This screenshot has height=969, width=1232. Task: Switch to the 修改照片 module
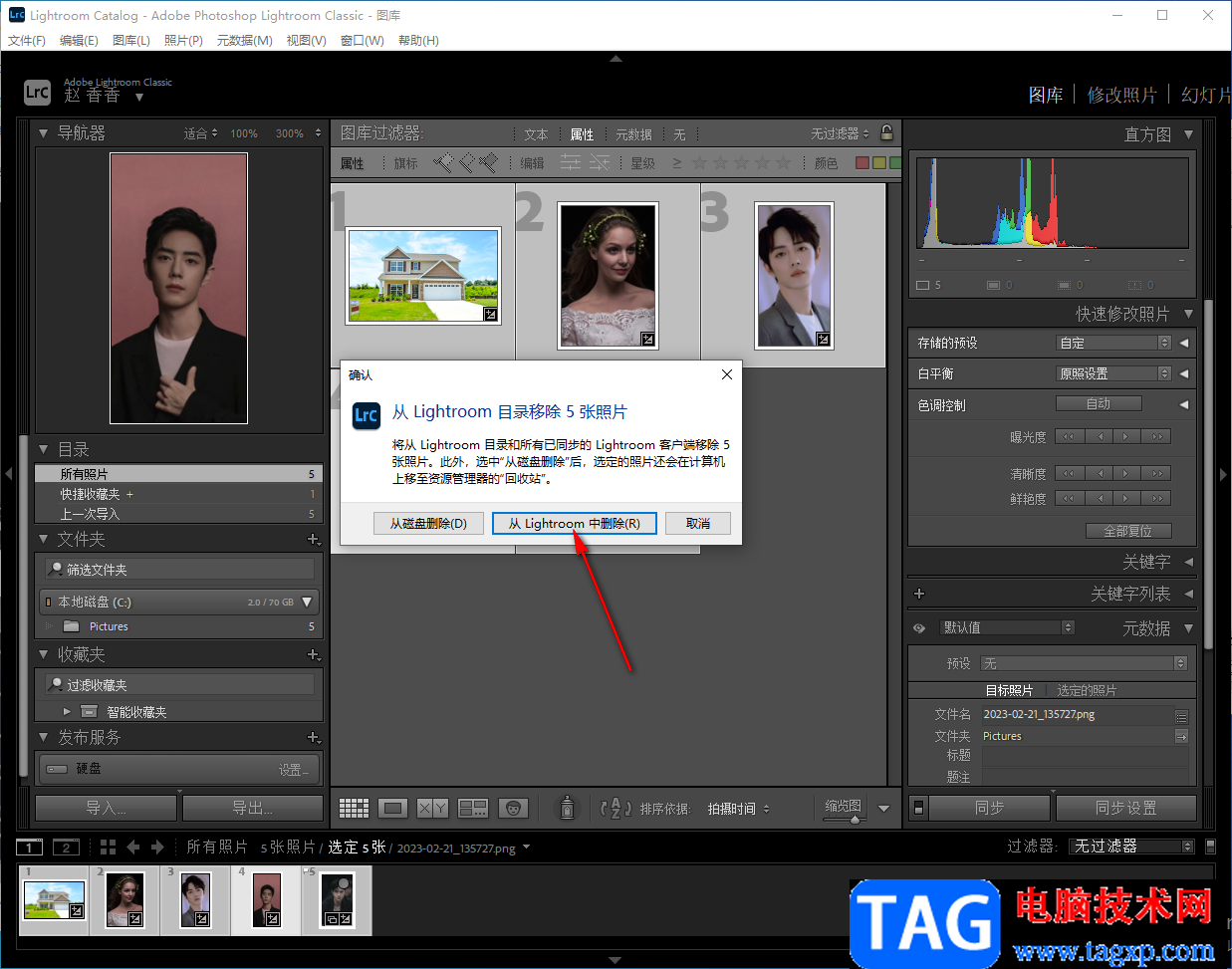click(1122, 95)
